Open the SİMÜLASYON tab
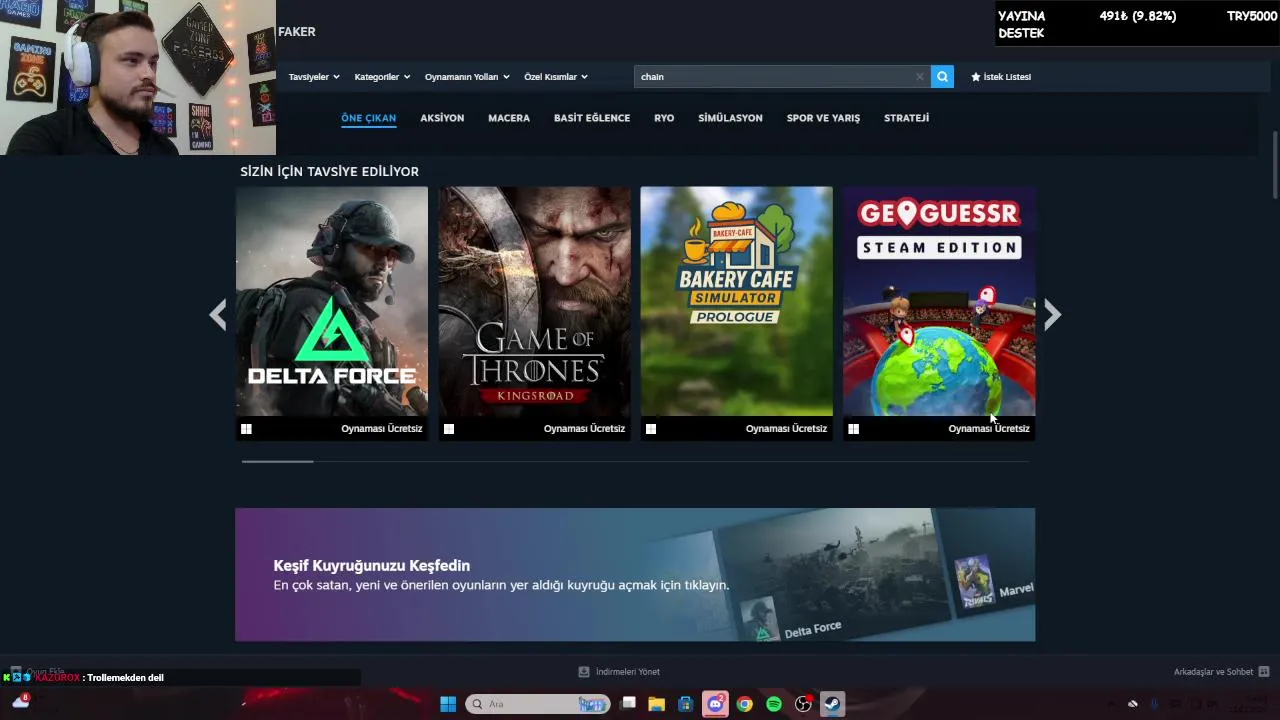1280x720 pixels. click(x=730, y=118)
